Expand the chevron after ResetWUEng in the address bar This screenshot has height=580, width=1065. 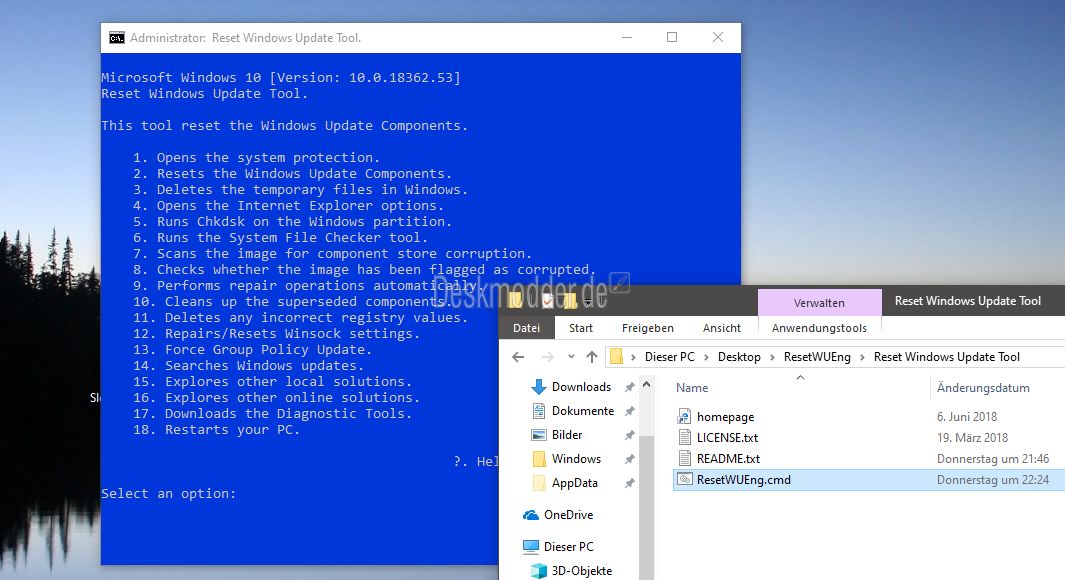pyautogui.click(x=862, y=357)
